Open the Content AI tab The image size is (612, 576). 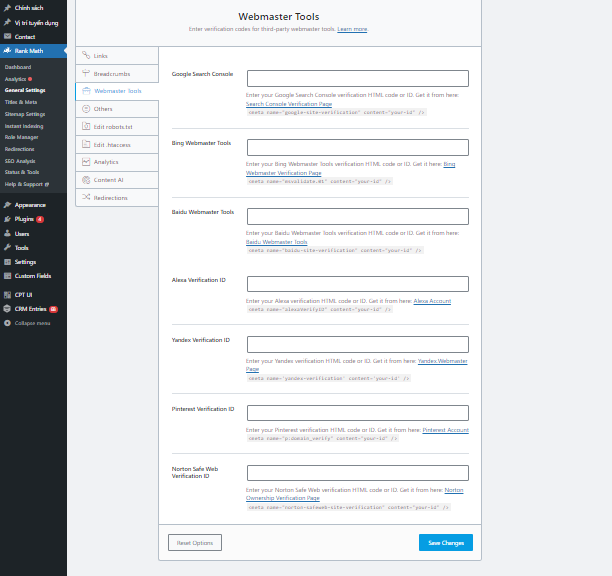point(117,180)
